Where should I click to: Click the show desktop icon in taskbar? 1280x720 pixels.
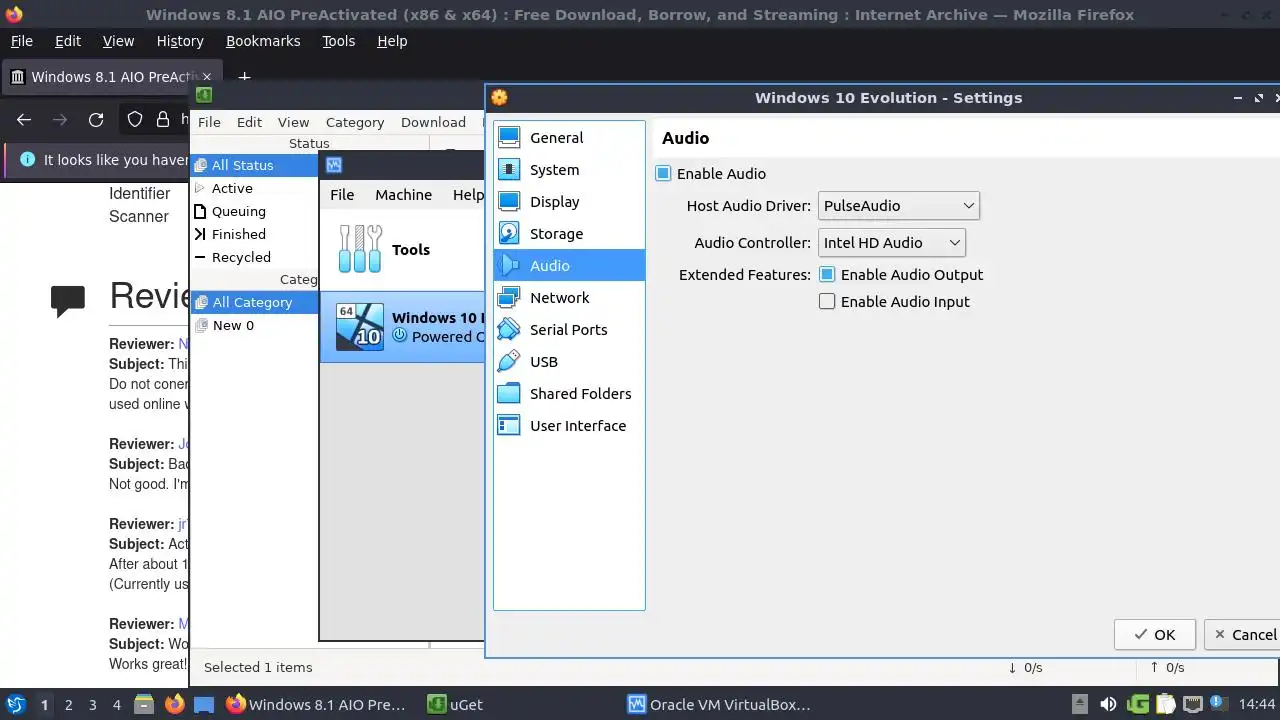(x=204, y=704)
